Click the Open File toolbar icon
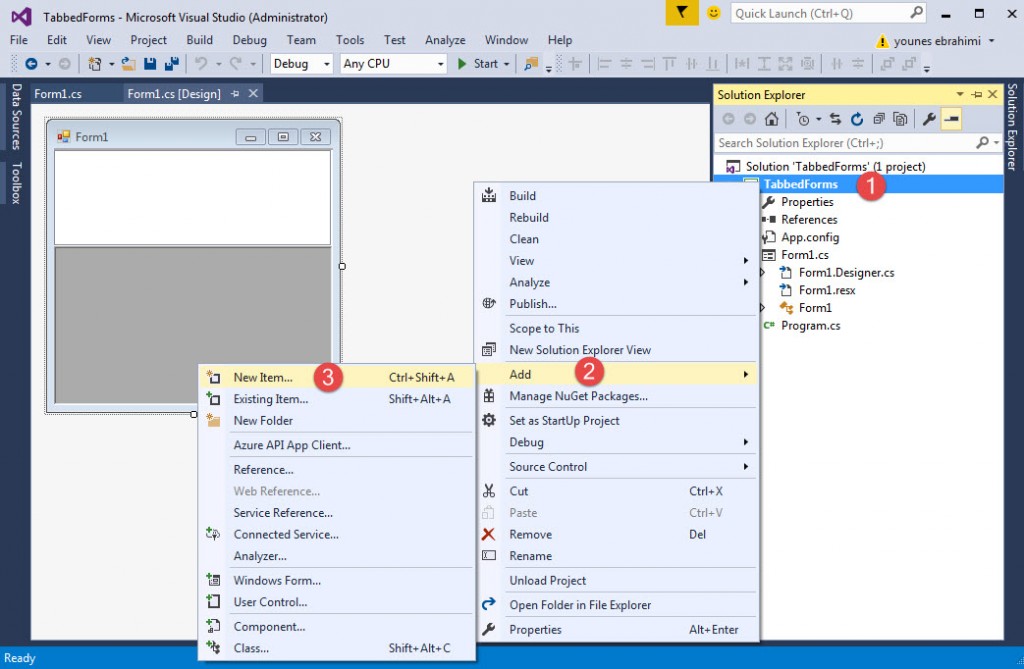The height and width of the screenshot is (669, 1024). coord(128,64)
